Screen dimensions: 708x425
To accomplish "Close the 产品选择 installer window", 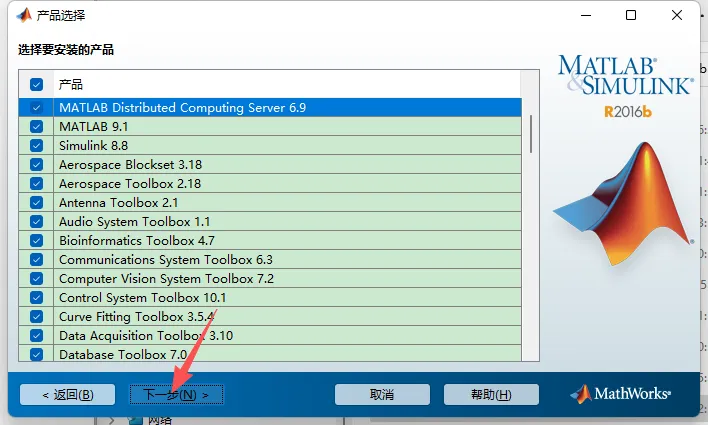I will coord(676,15).
